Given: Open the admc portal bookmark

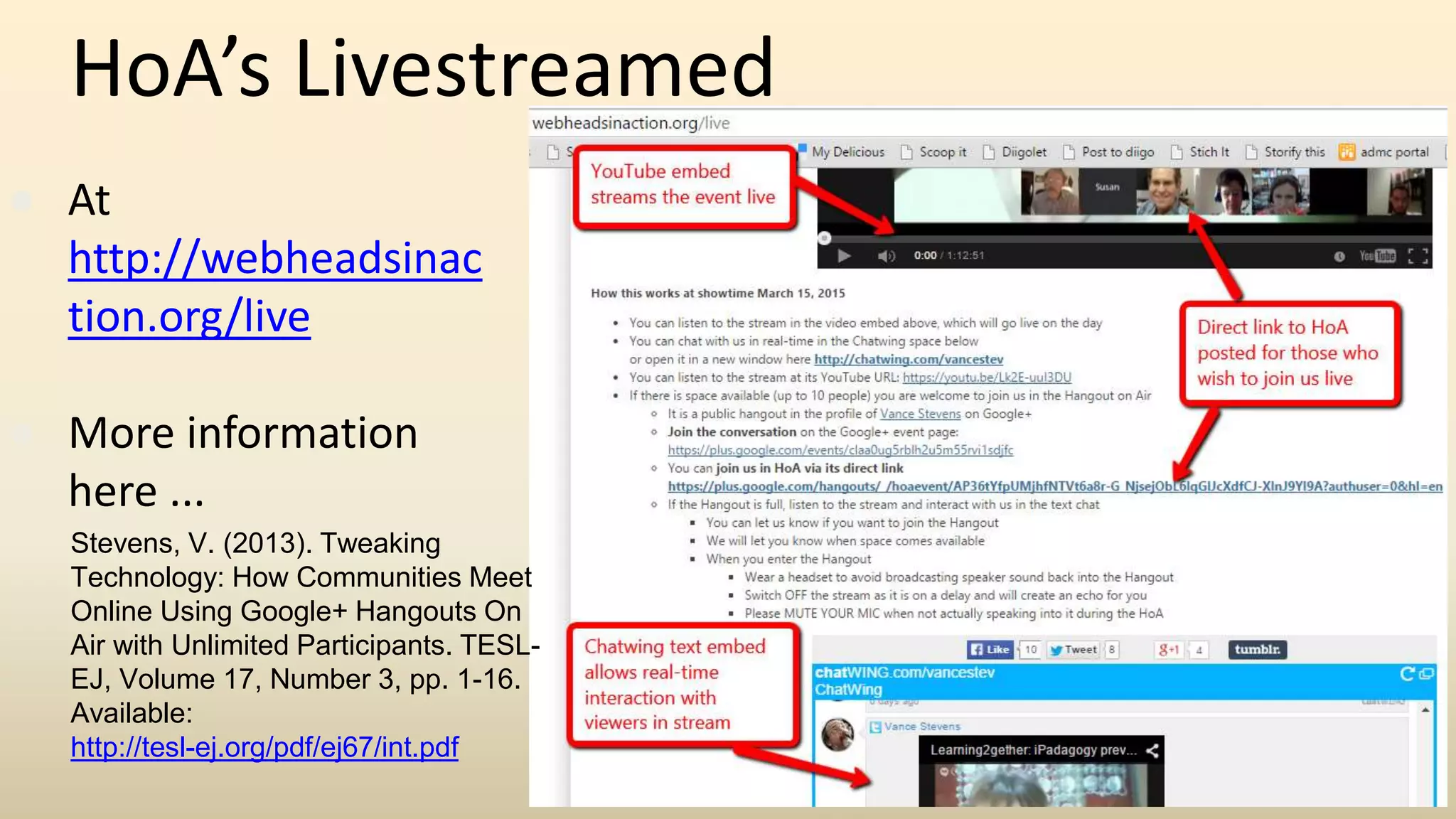Looking at the screenshot, I should pos(1383,152).
